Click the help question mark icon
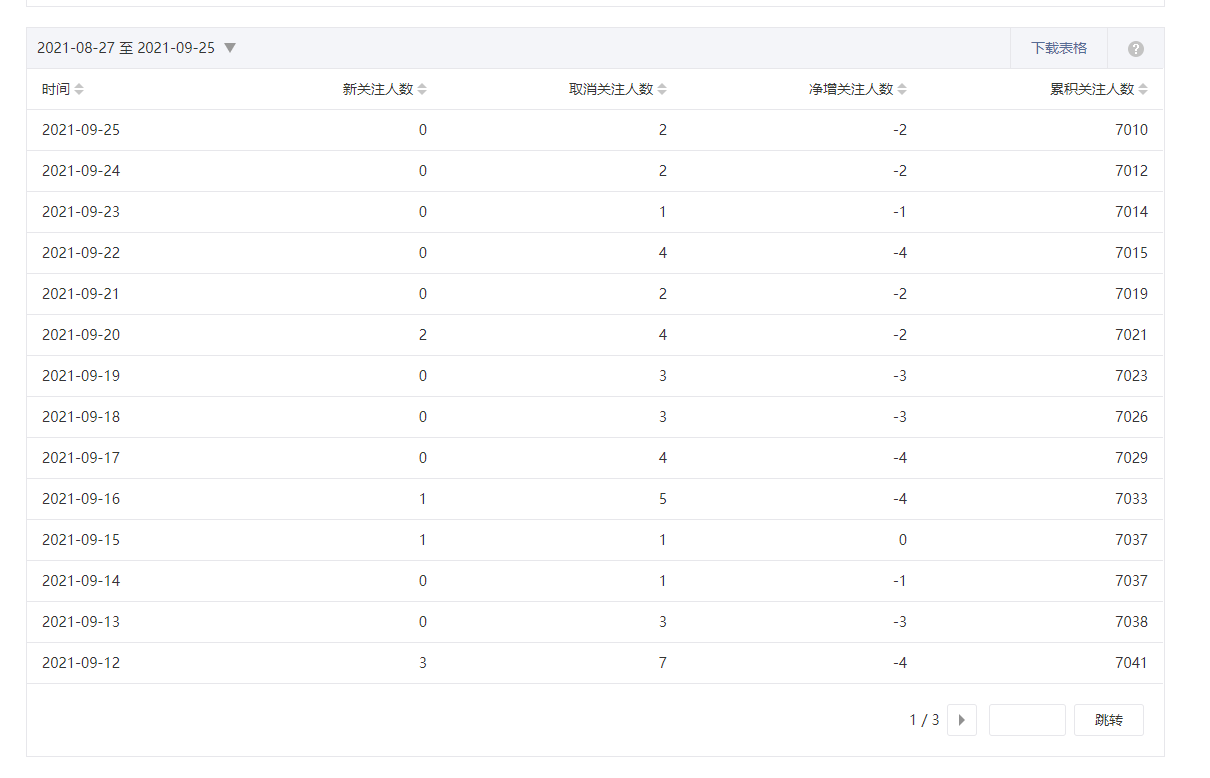1210x778 pixels. tap(1135, 49)
